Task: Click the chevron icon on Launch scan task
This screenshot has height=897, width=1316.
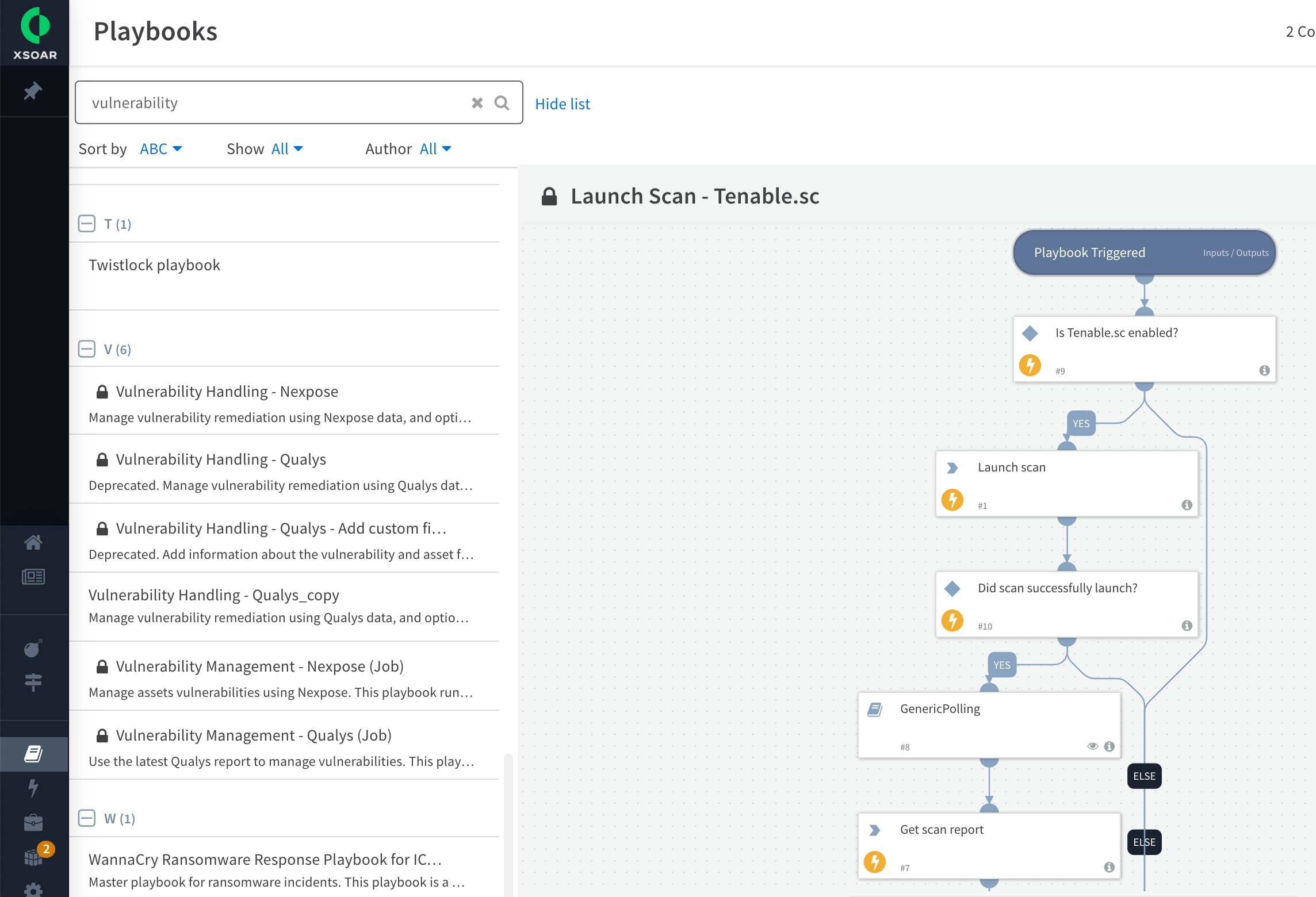Action: click(952, 468)
